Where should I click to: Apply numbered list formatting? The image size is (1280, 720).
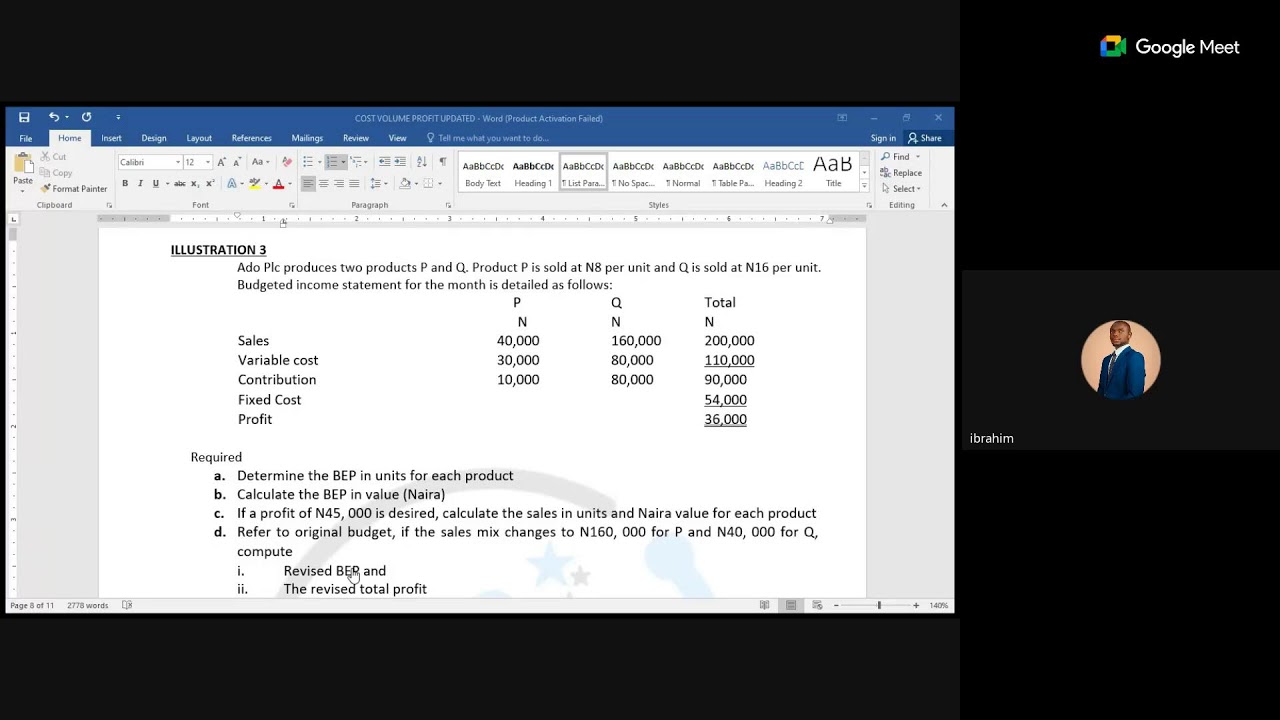(x=332, y=162)
